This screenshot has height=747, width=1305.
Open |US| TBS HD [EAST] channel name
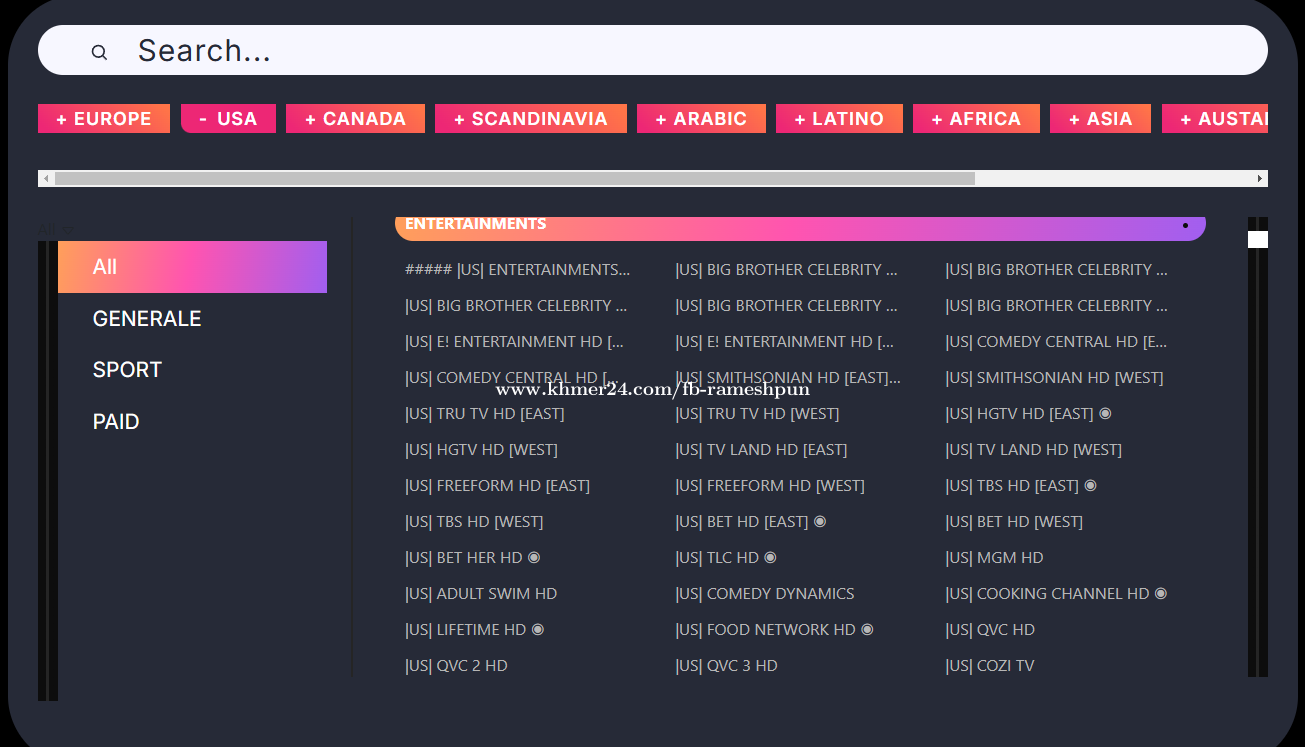[1012, 486]
